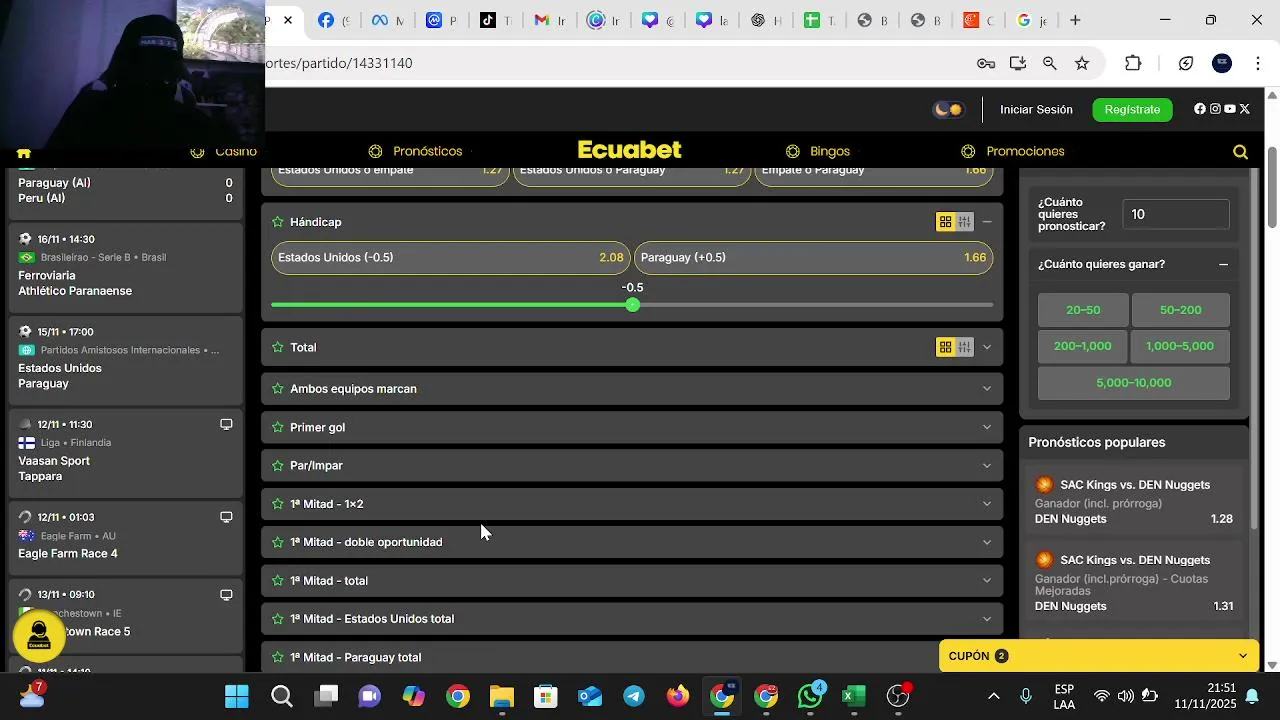Open live stream icon for Eagle Farm Race 4
This screenshot has width=1280, height=720.
coord(226,517)
